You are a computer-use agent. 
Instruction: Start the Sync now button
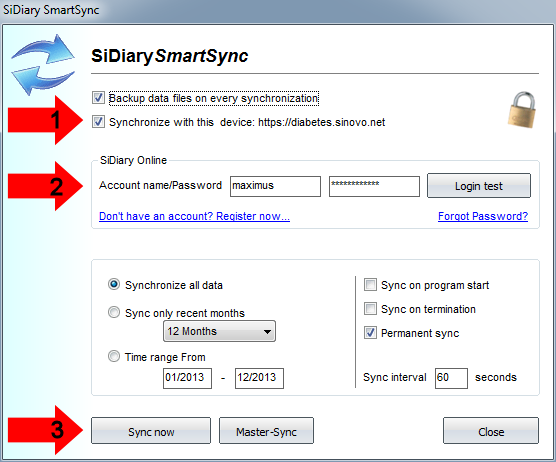pyautogui.click(x=151, y=431)
